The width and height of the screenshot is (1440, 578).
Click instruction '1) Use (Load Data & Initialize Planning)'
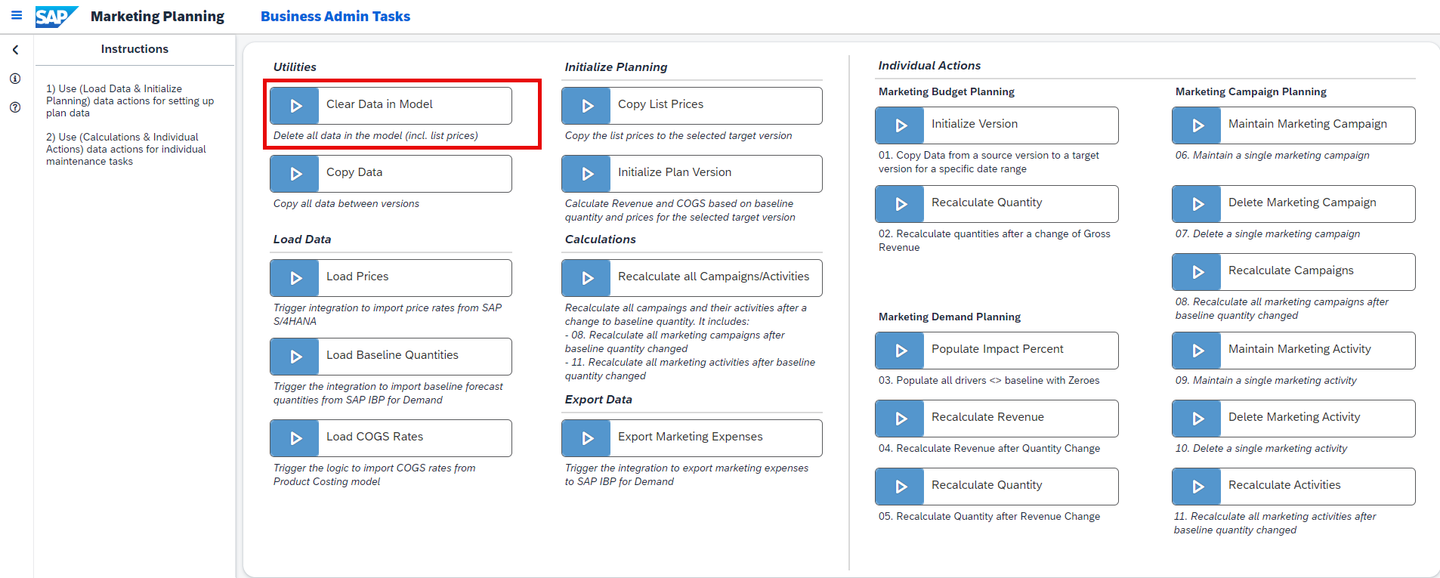(130, 101)
